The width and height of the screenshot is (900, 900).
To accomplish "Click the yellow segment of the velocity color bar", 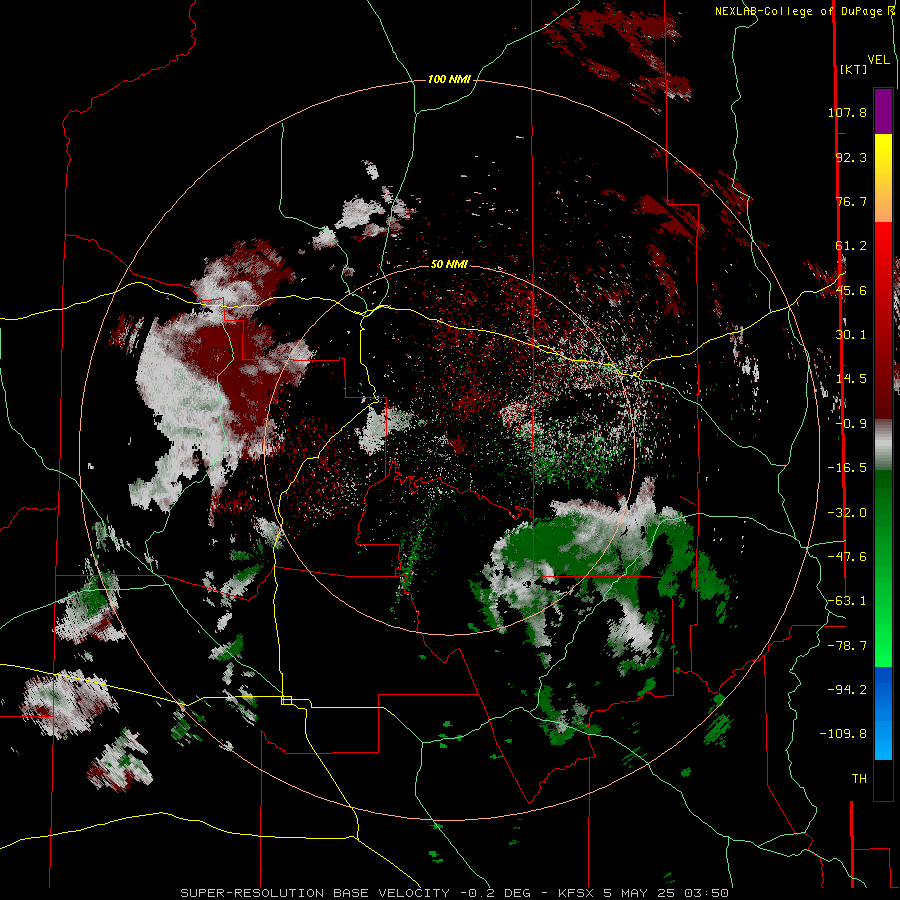I will 883,155.
